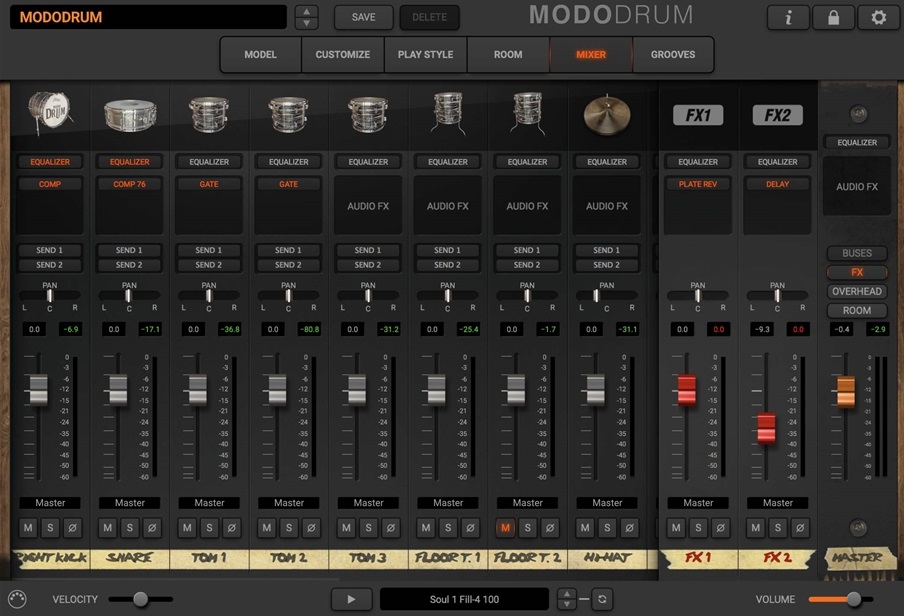
Task: Mute the FX1 channel
Action: coord(676,527)
